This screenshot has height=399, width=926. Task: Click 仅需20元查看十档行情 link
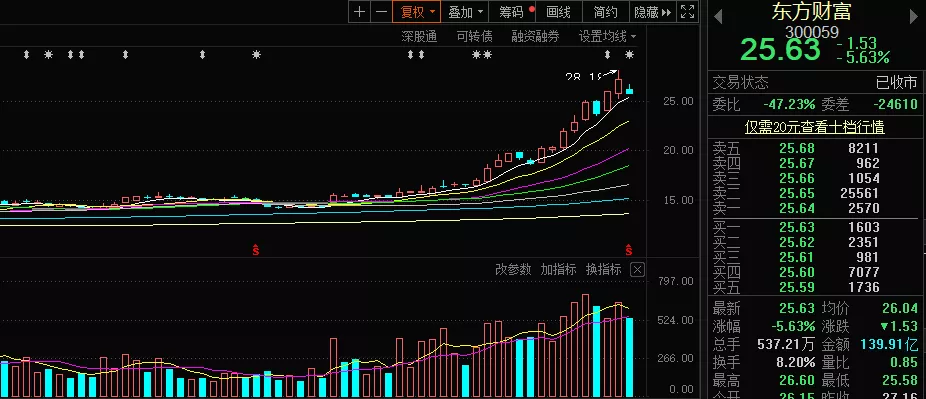(814, 127)
